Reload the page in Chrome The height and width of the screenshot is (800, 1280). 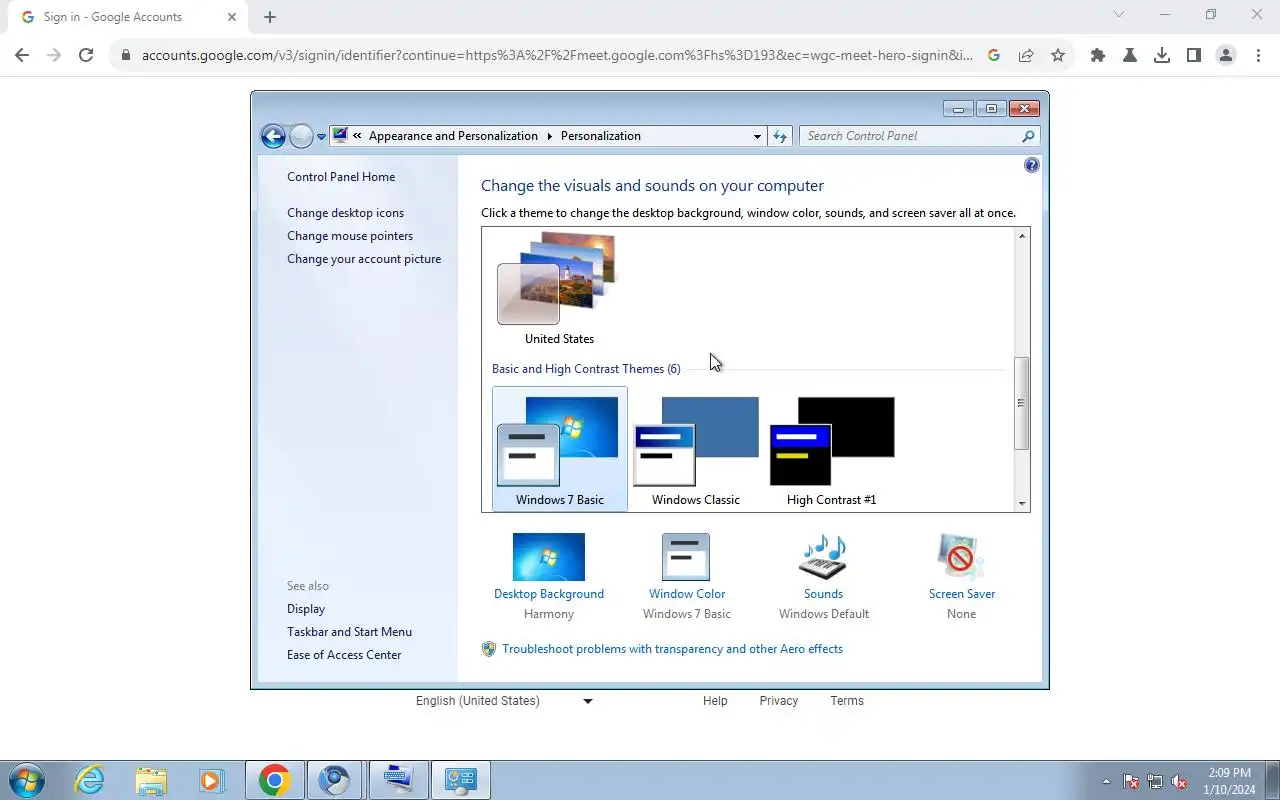pyautogui.click(x=86, y=55)
